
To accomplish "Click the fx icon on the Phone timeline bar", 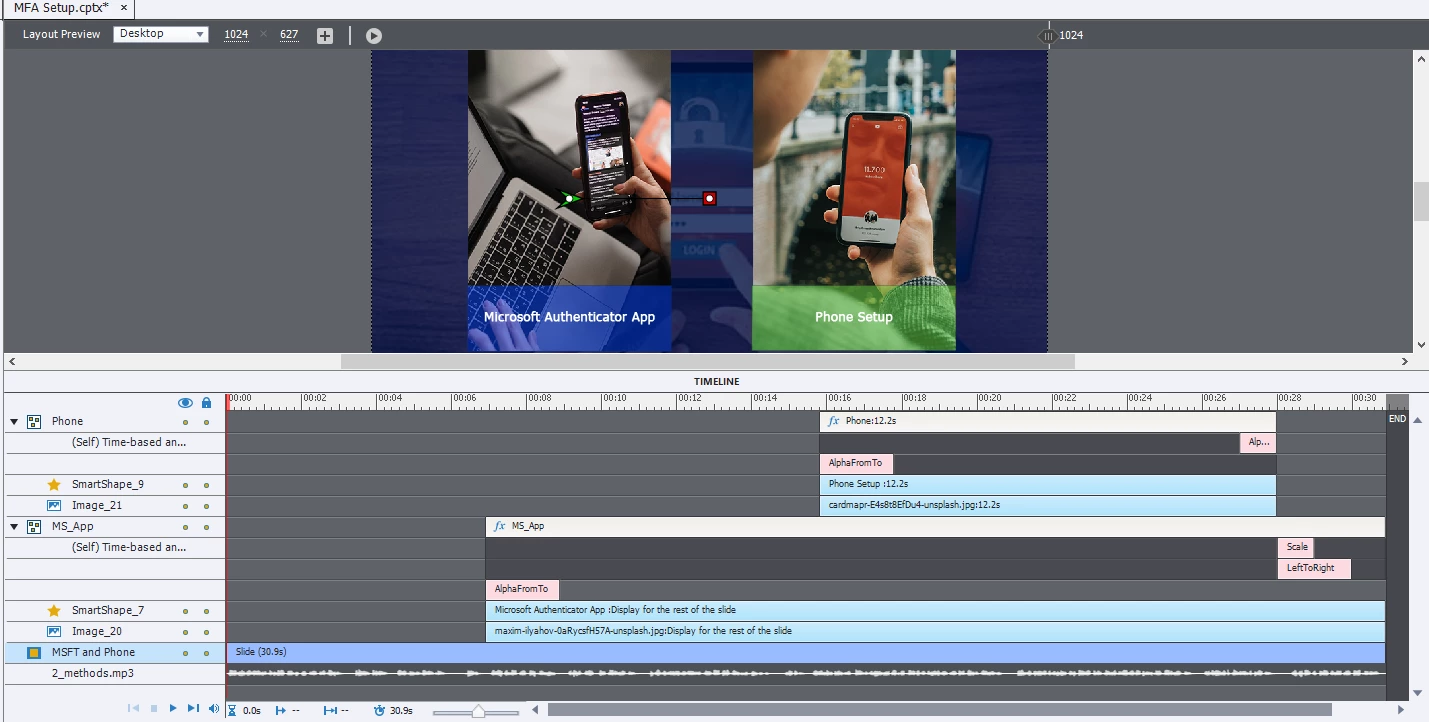I will [x=833, y=421].
